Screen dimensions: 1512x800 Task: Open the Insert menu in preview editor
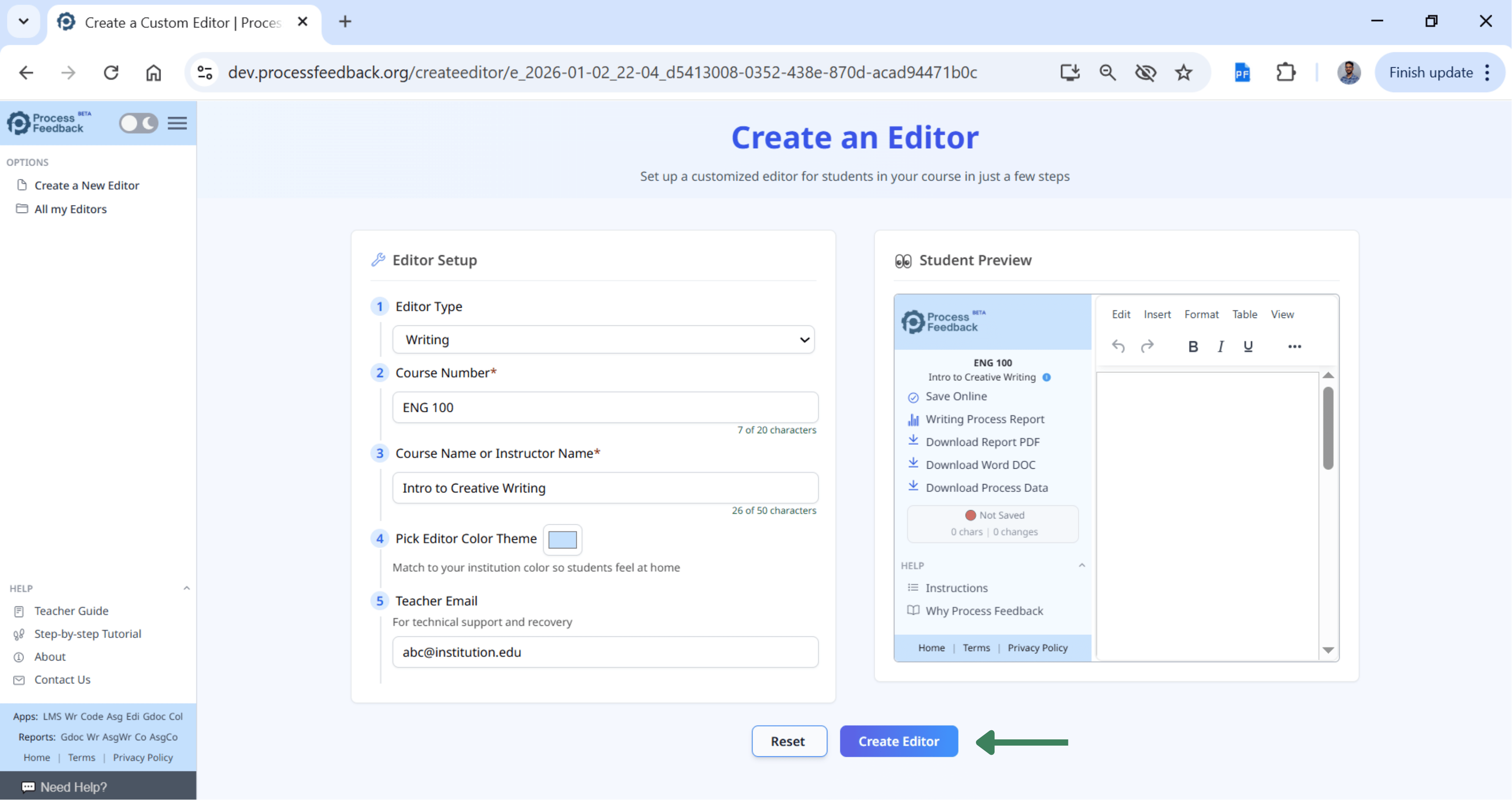[1156, 314]
